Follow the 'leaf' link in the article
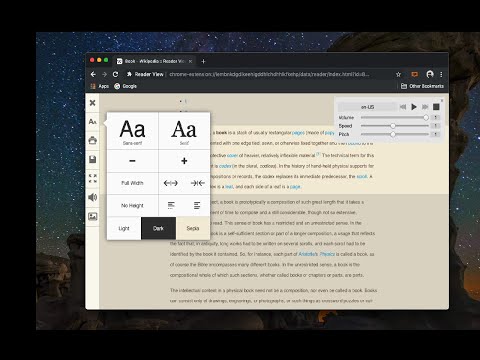480x360 pixels. pos(229,187)
